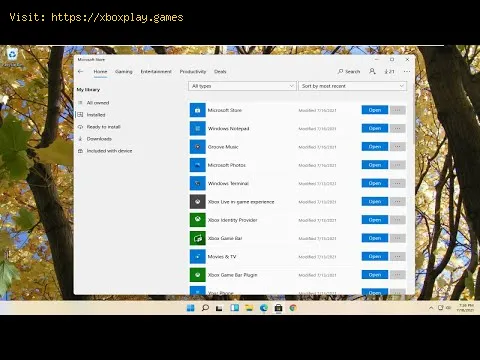Click the Xbox Identity Provider icon

coord(198,220)
